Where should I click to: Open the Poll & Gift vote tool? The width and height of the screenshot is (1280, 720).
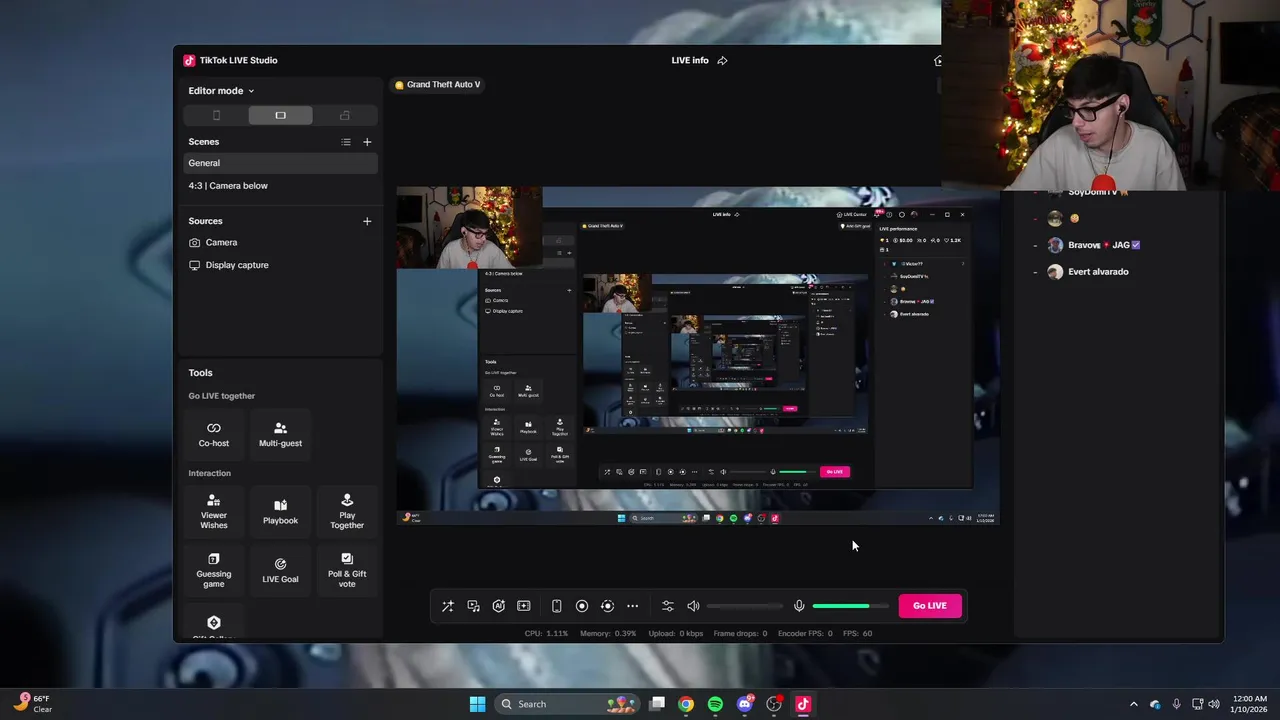[x=347, y=570]
